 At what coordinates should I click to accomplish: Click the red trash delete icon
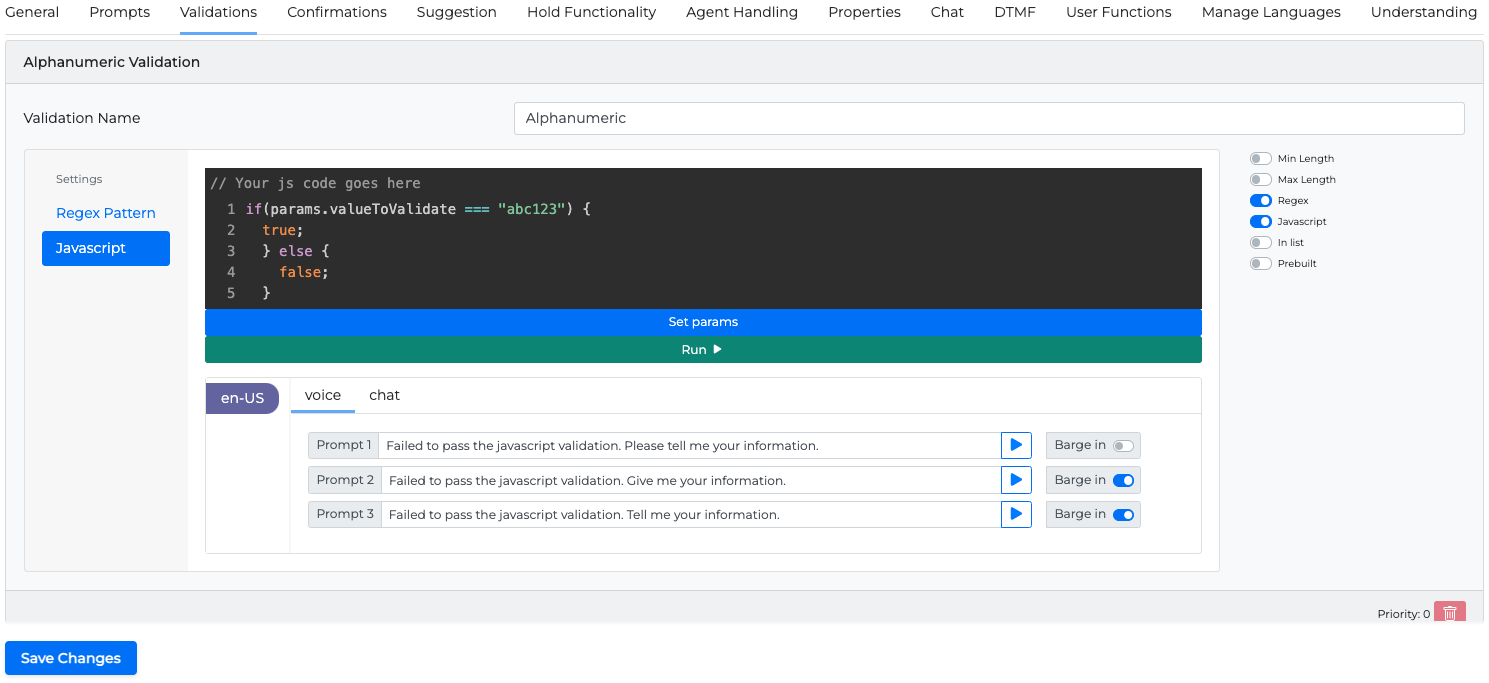(x=1449, y=613)
